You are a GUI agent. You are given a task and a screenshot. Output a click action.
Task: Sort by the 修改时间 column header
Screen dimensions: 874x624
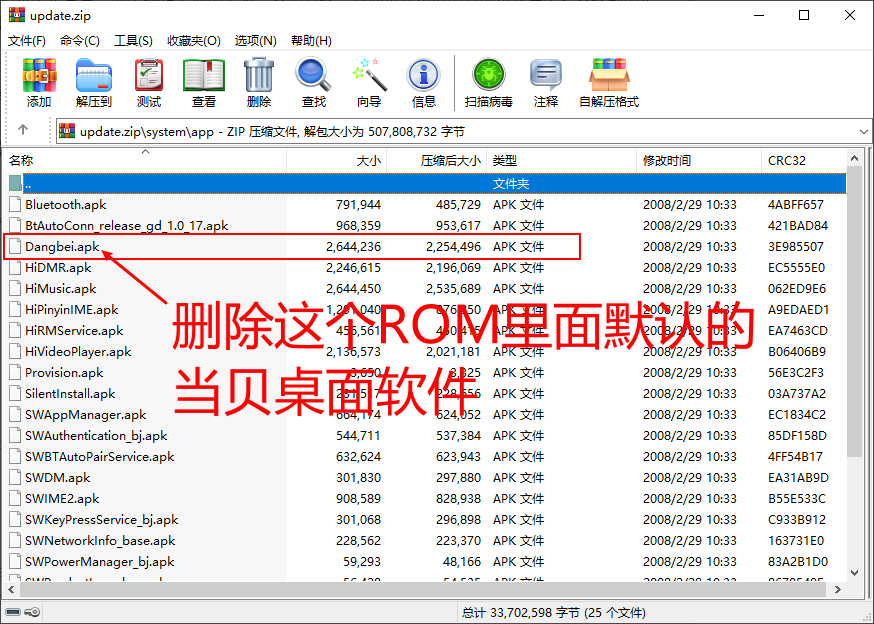[x=699, y=161]
